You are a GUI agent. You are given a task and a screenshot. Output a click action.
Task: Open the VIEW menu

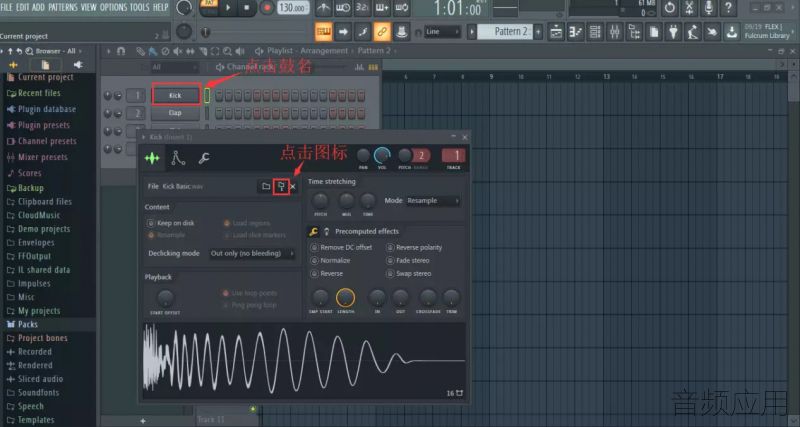pyautogui.click(x=89, y=7)
